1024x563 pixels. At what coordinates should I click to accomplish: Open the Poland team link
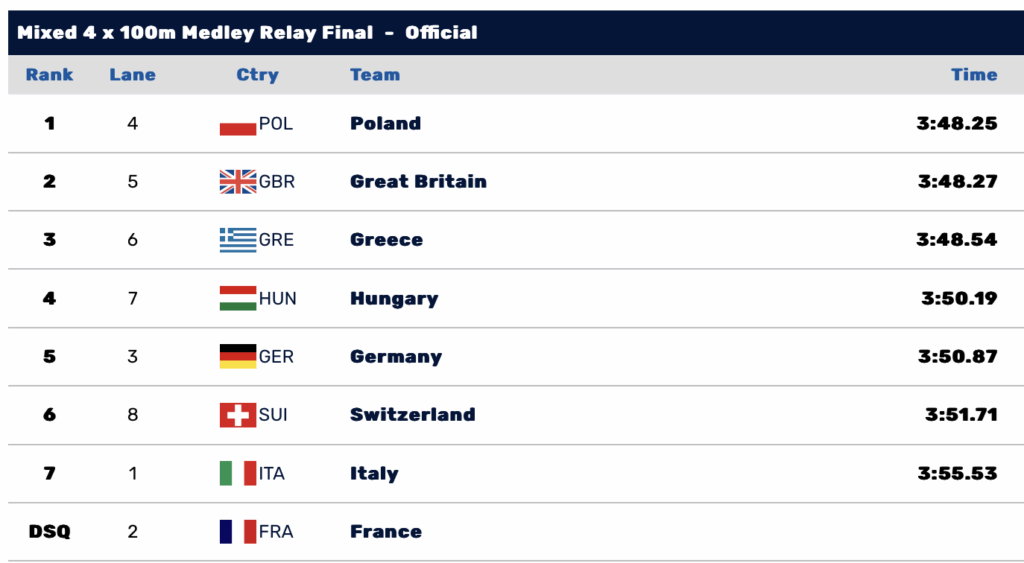385,124
